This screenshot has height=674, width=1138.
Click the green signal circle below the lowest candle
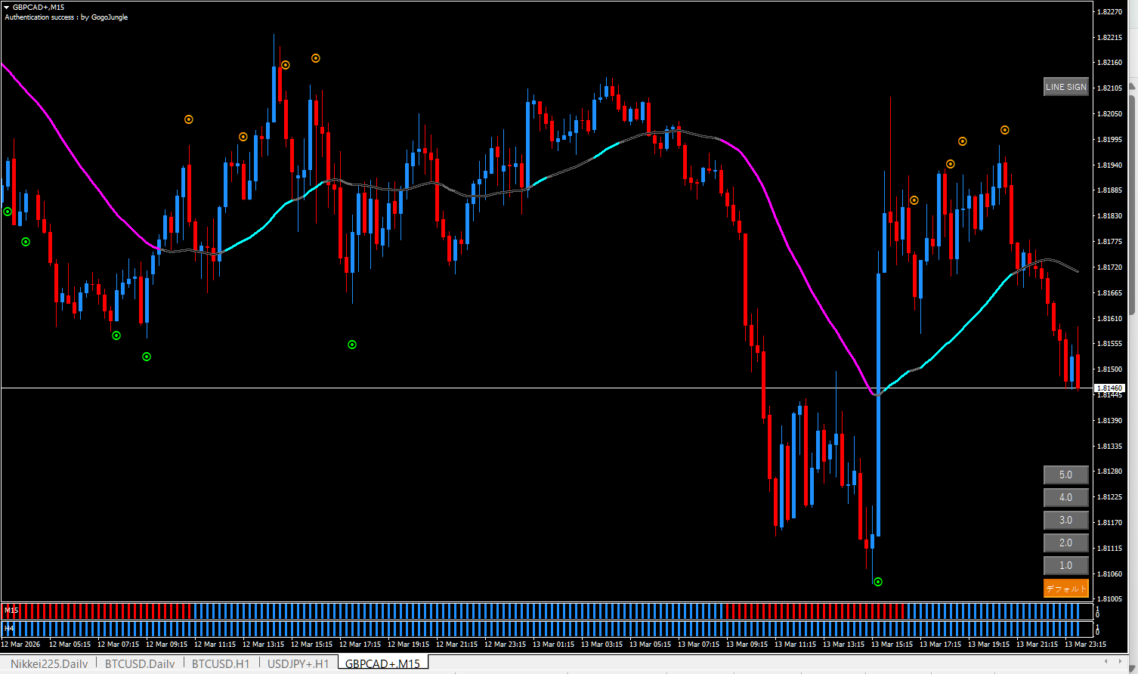pyautogui.click(x=877, y=581)
